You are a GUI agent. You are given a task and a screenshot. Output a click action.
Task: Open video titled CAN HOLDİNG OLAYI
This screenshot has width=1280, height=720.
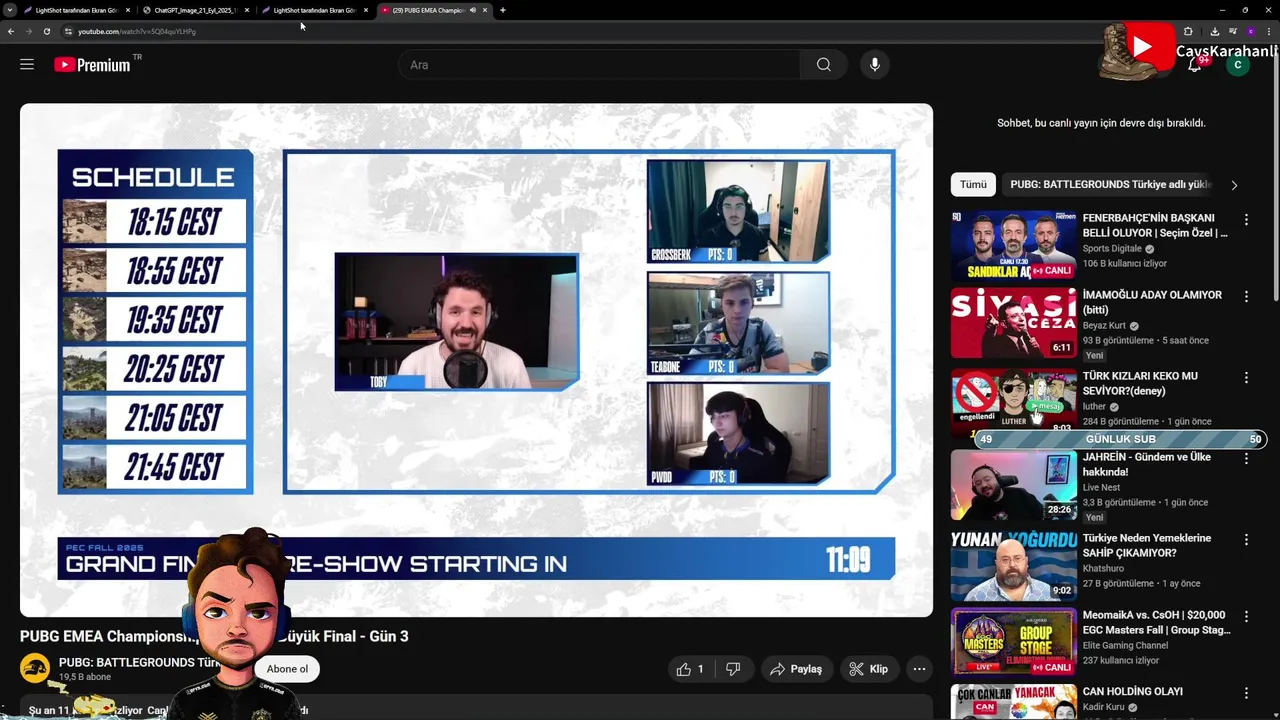pos(1132,691)
